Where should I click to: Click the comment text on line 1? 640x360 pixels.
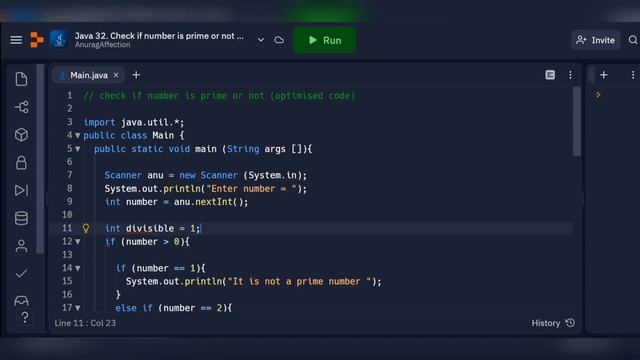[x=220, y=96]
